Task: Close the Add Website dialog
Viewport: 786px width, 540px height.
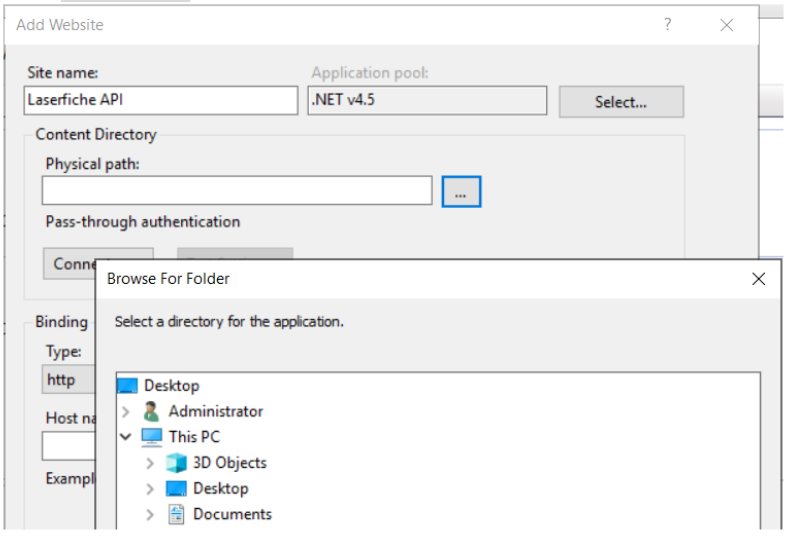Action: click(x=726, y=25)
